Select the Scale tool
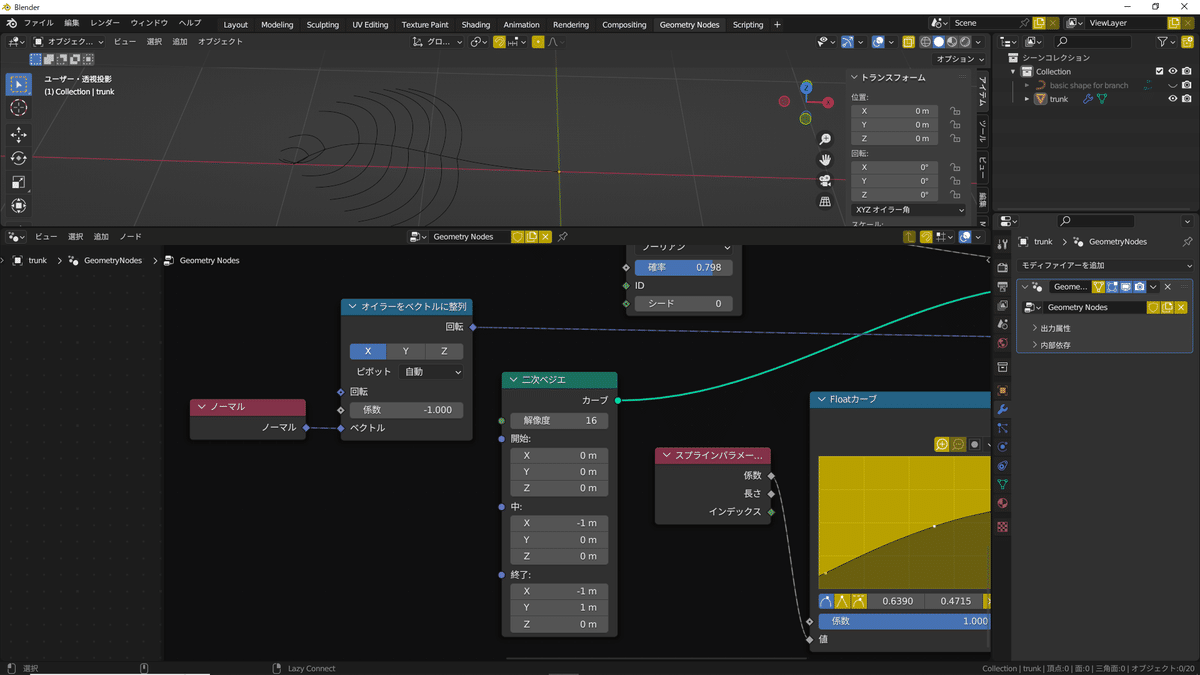This screenshot has height=675, width=1200. (x=19, y=182)
